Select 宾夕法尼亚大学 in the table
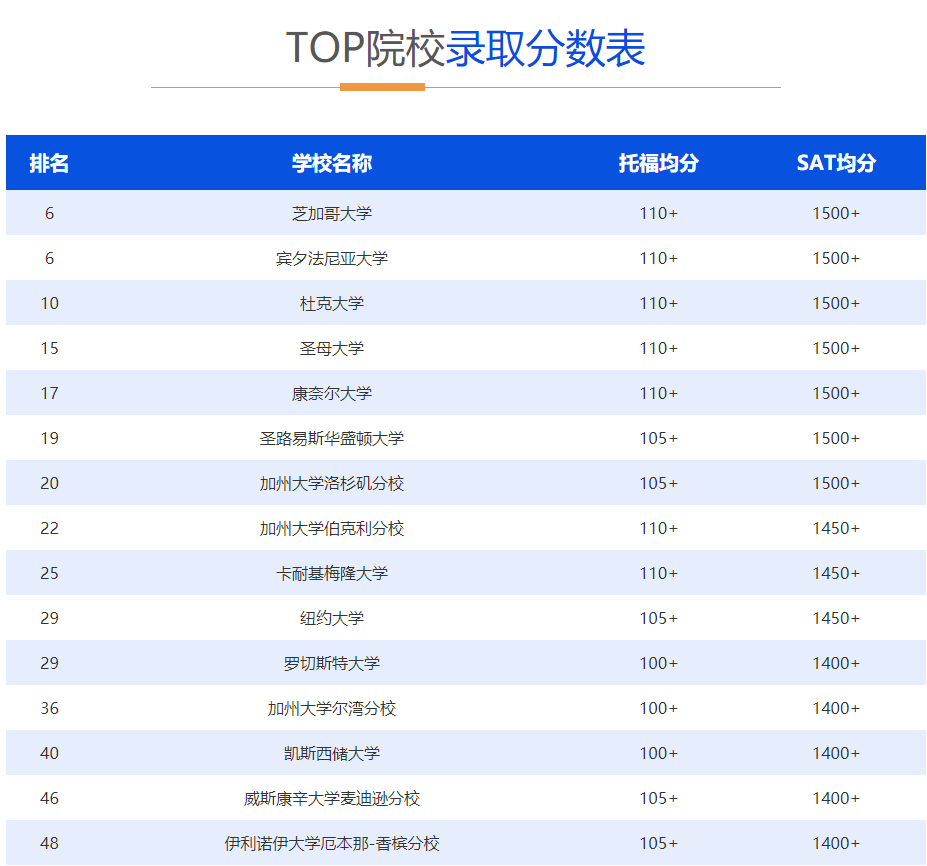927x866 pixels. [332, 258]
